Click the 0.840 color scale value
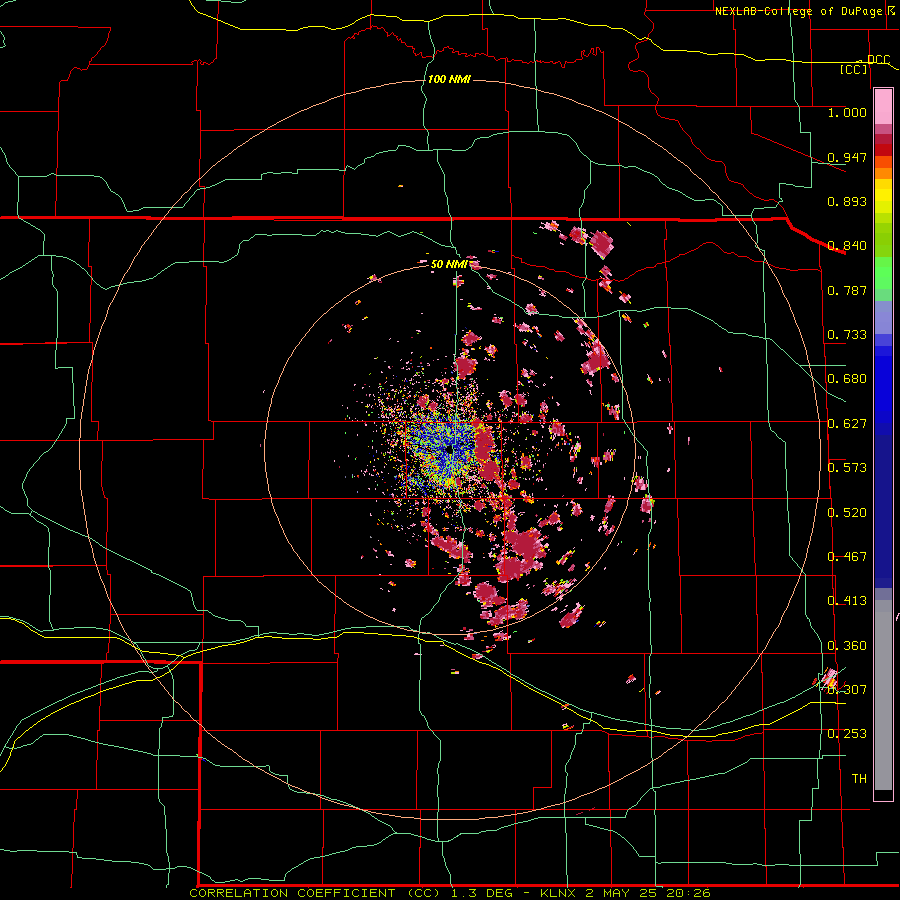Screen dimensions: 900x900 click(847, 246)
